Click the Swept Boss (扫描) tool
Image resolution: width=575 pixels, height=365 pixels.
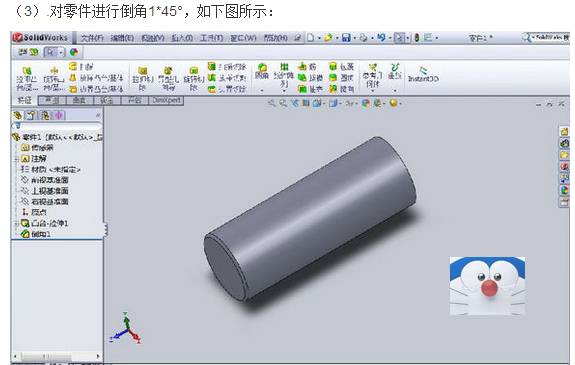point(81,67)
